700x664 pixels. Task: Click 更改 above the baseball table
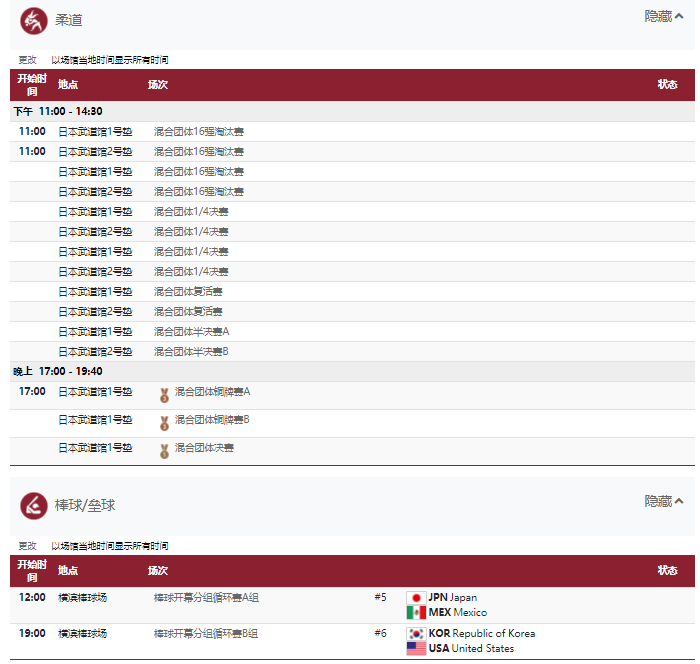pyautogui.click(x=28, y=546)
